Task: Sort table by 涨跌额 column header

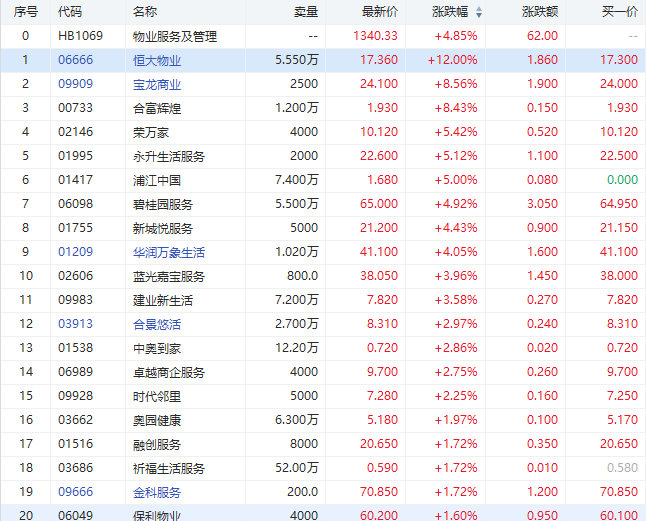Action: [x=540, y=12]
